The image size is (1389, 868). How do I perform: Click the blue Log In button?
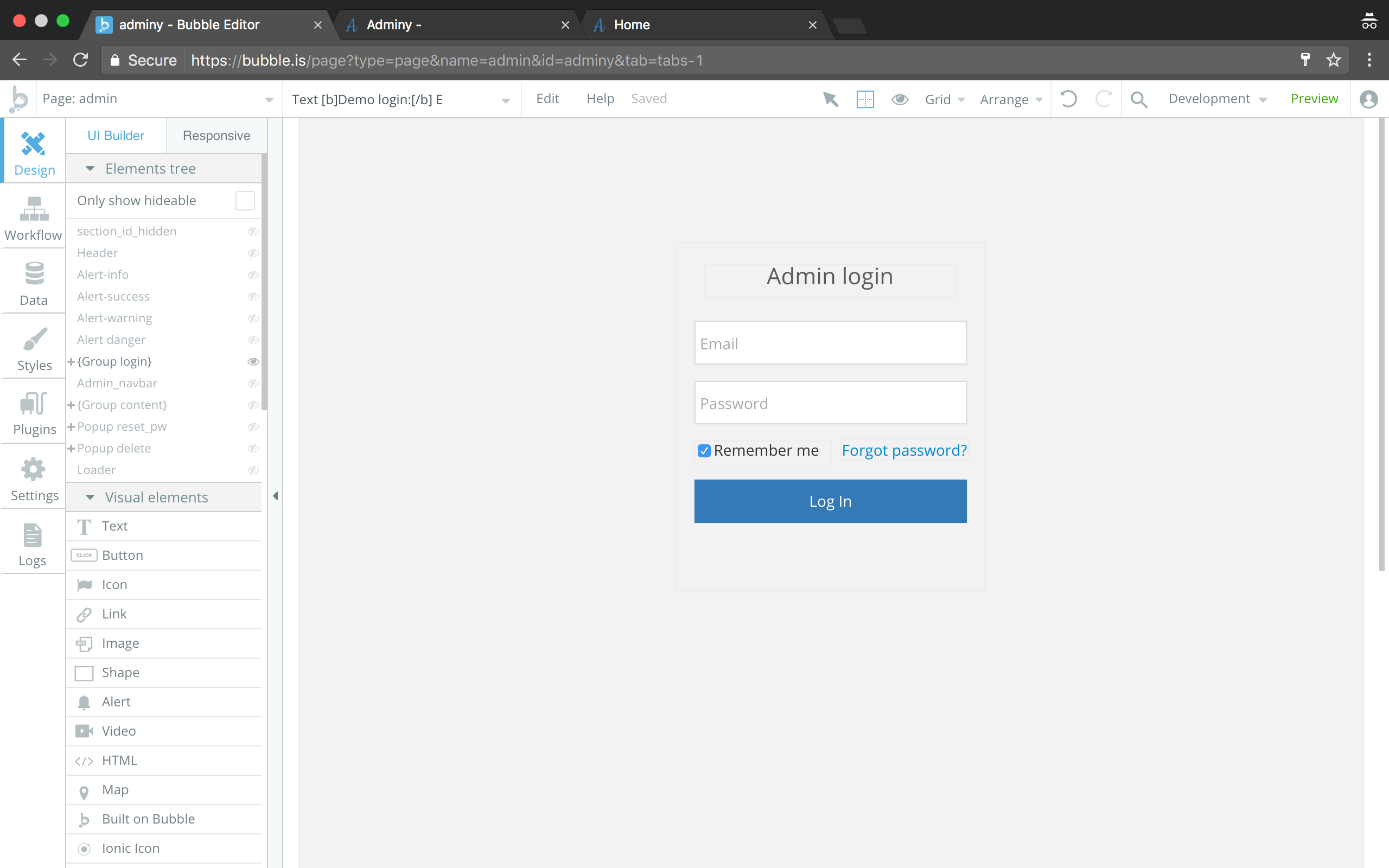click(x=830, y=501)
